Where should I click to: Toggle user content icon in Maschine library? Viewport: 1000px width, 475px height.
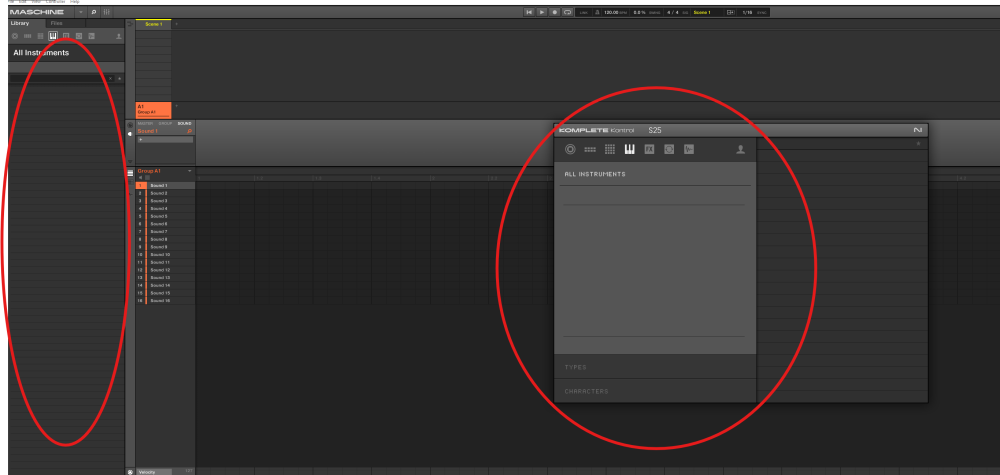coord(119,36)
